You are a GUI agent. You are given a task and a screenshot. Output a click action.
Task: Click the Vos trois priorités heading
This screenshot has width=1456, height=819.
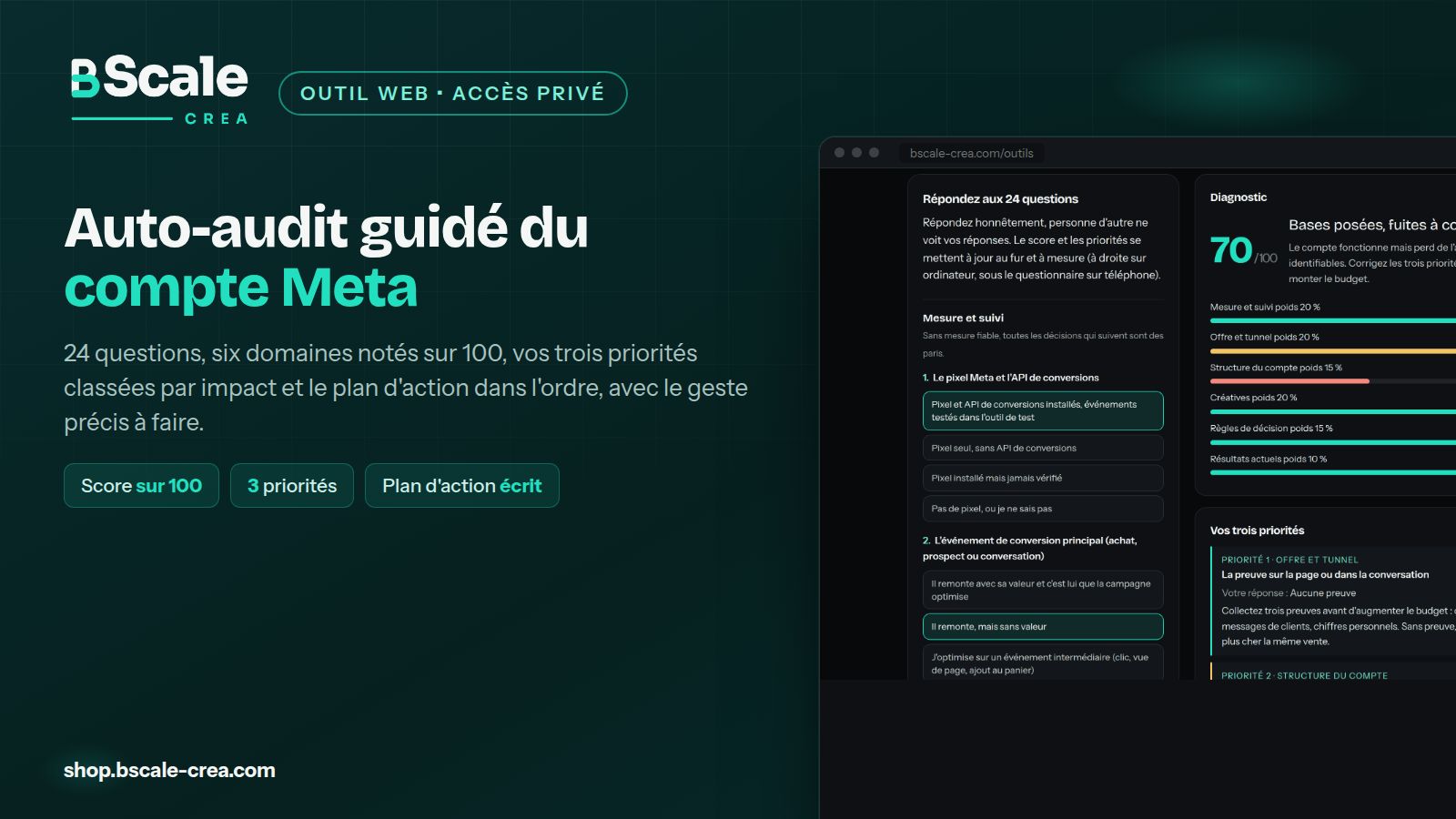click(1257, 530)
